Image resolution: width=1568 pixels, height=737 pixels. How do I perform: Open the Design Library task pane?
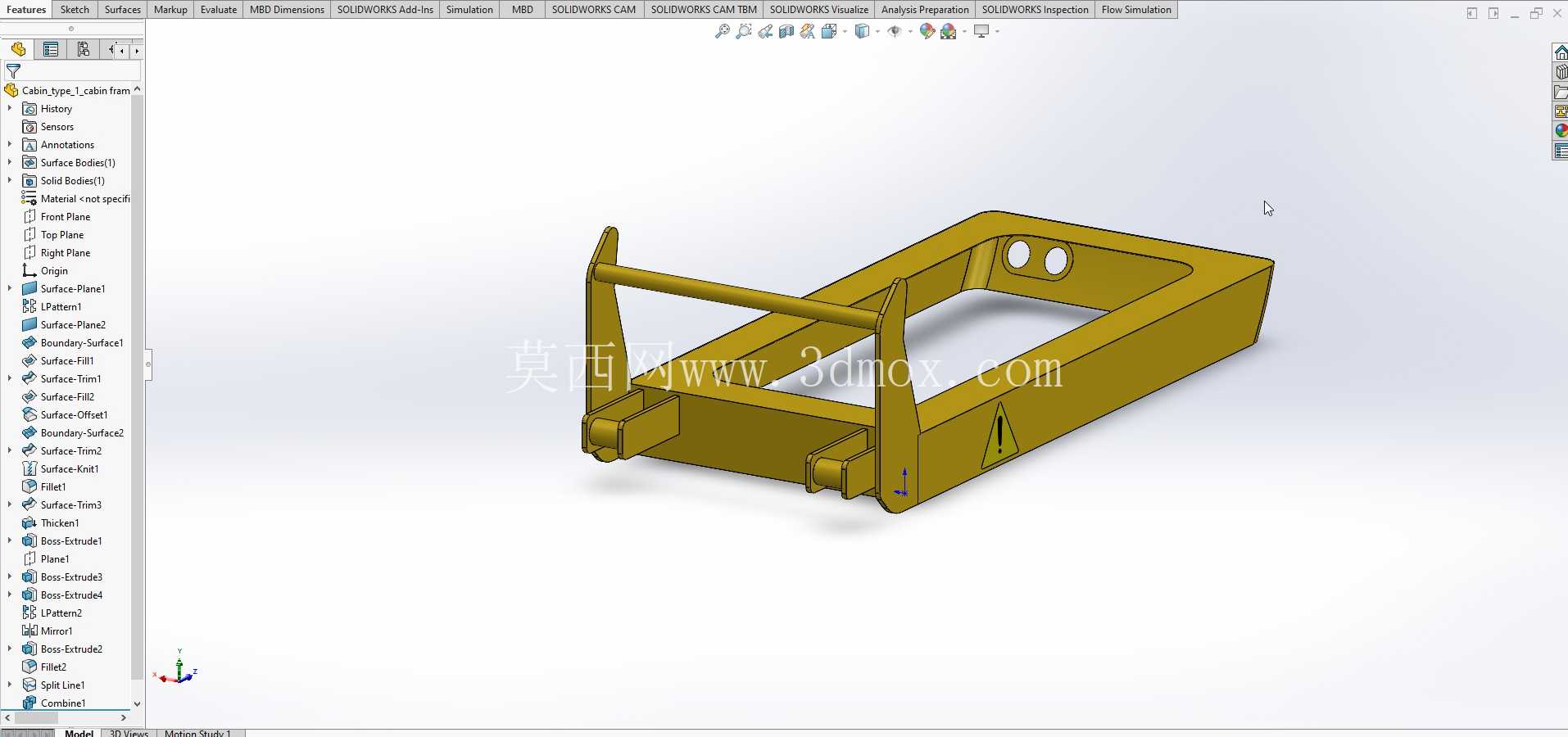[x=1561, y=72]
